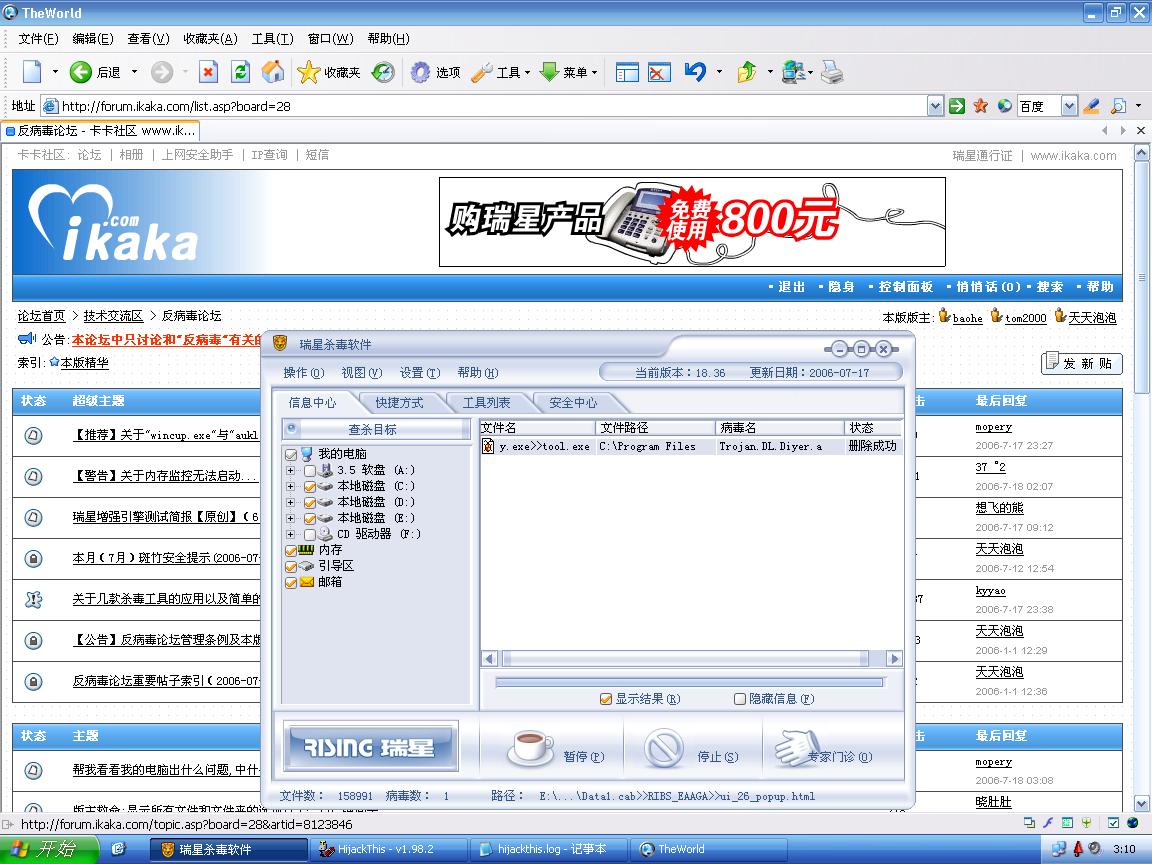Viewport: 1152px width, 864px height.
Task: Enable the 隐藏信息 checkbox
Action: pos(740,699)
